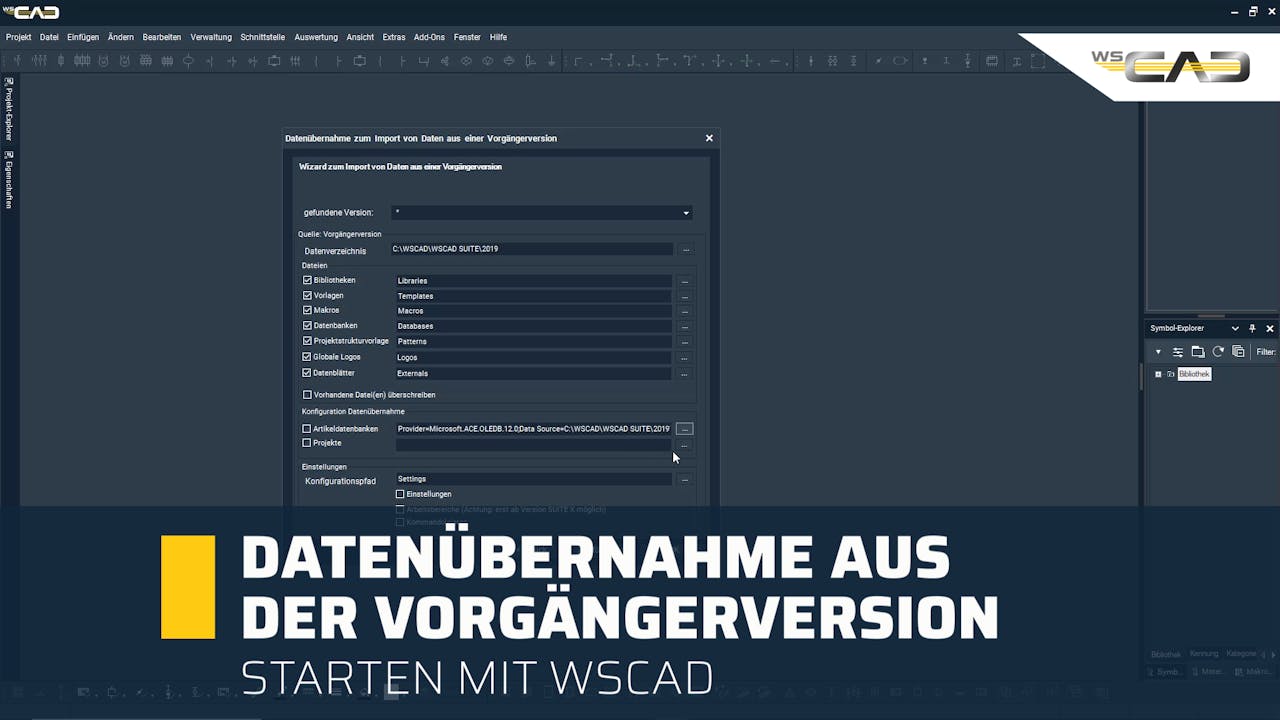Click the refresh icon in Symbol-Explorer
This screenshot has height=720, width=1280.
(1218, 352)
